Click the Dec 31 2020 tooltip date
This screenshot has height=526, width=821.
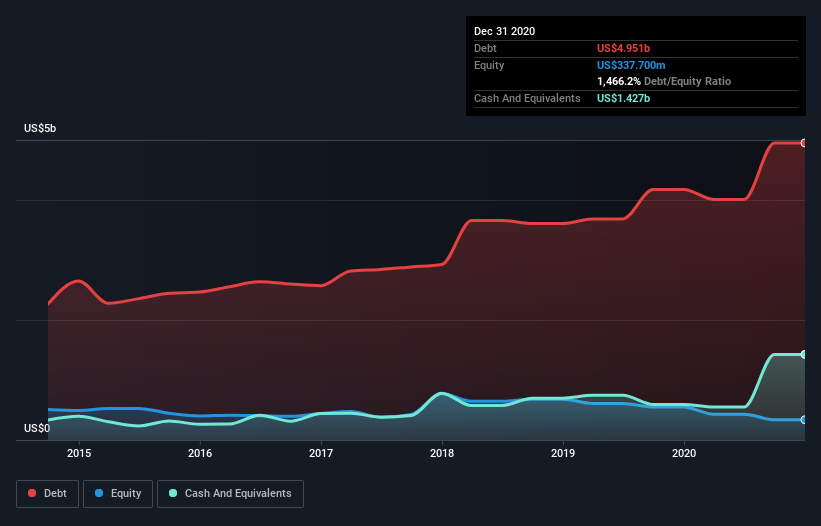(504, 31)
